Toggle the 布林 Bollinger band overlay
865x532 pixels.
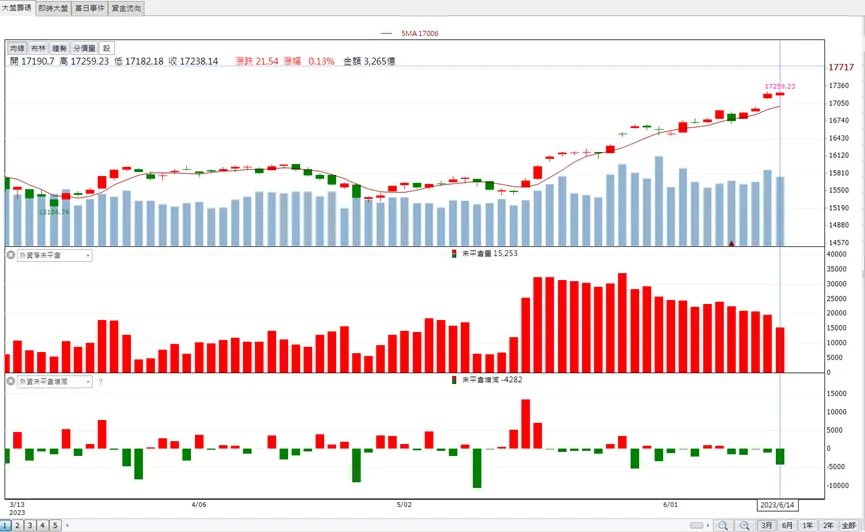(38, 49)
